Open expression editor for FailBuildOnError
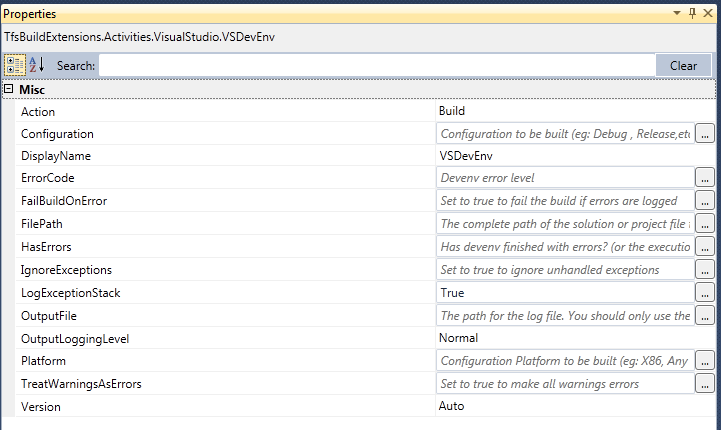 [x=705, y=201]
